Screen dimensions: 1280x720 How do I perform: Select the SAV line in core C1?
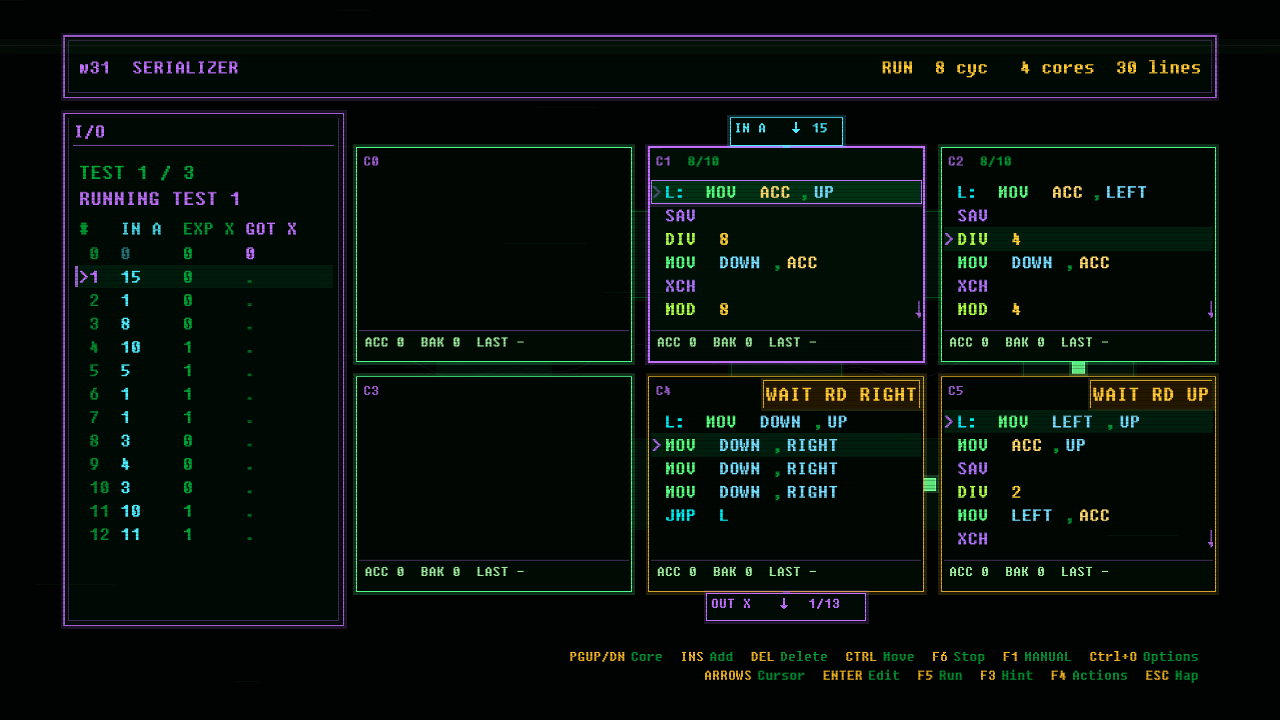786,216
